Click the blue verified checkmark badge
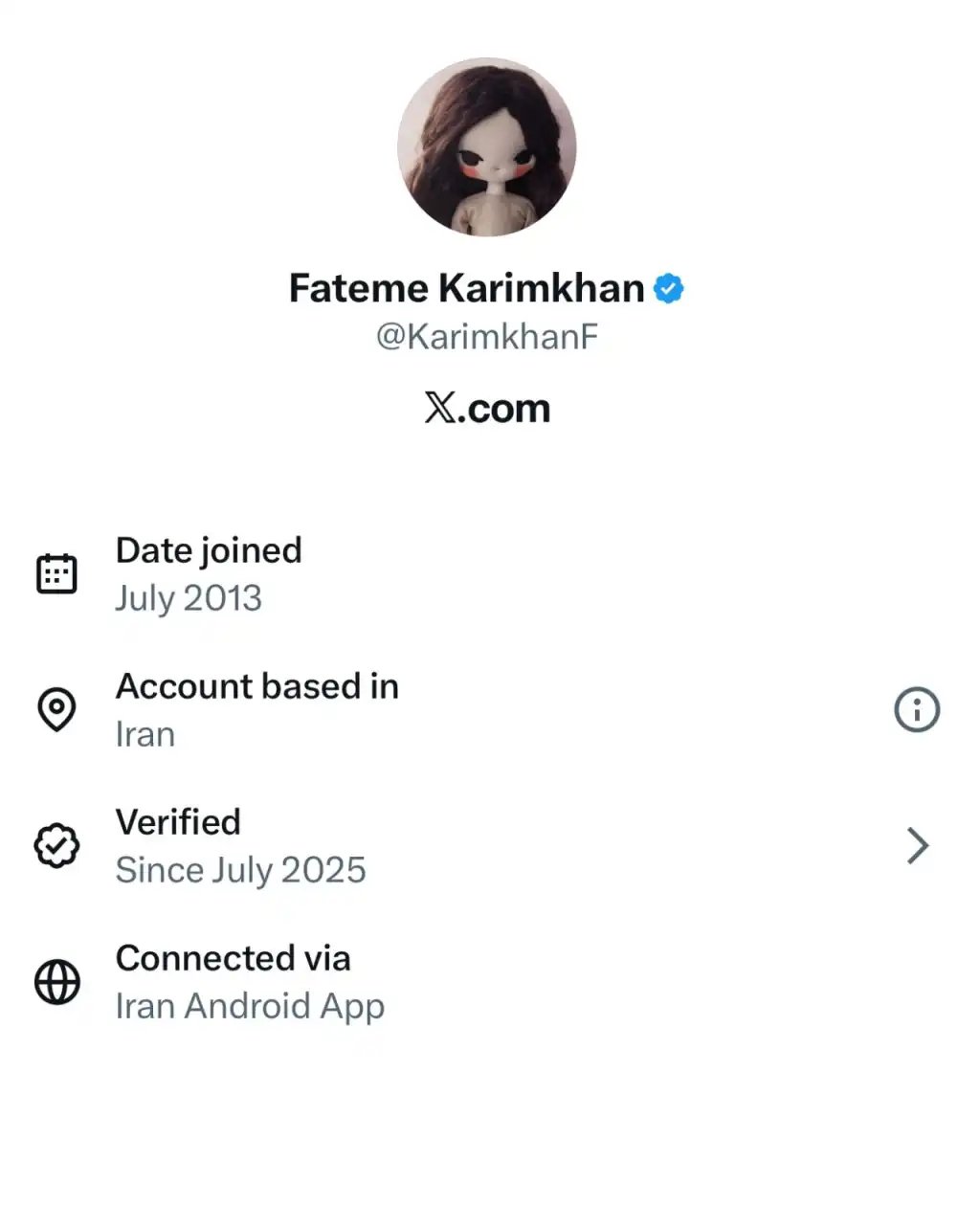Screen dimensions: 980x1228 tap(669, 288)
